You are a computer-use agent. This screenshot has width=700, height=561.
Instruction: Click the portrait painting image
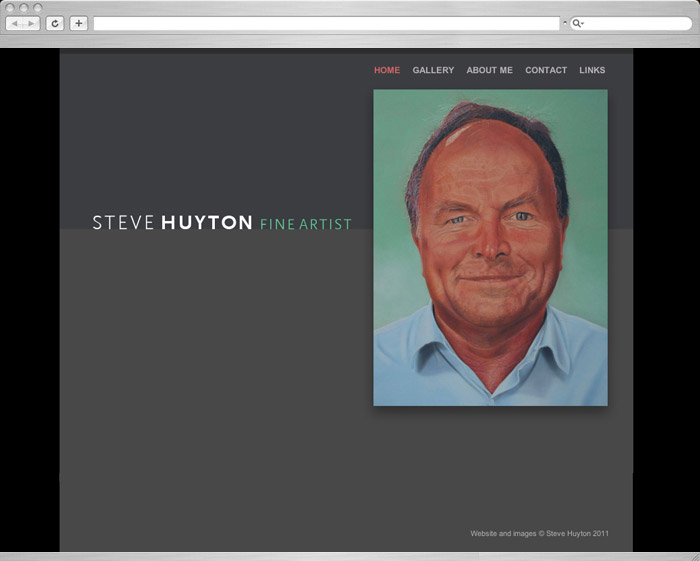tap(490, 248)
